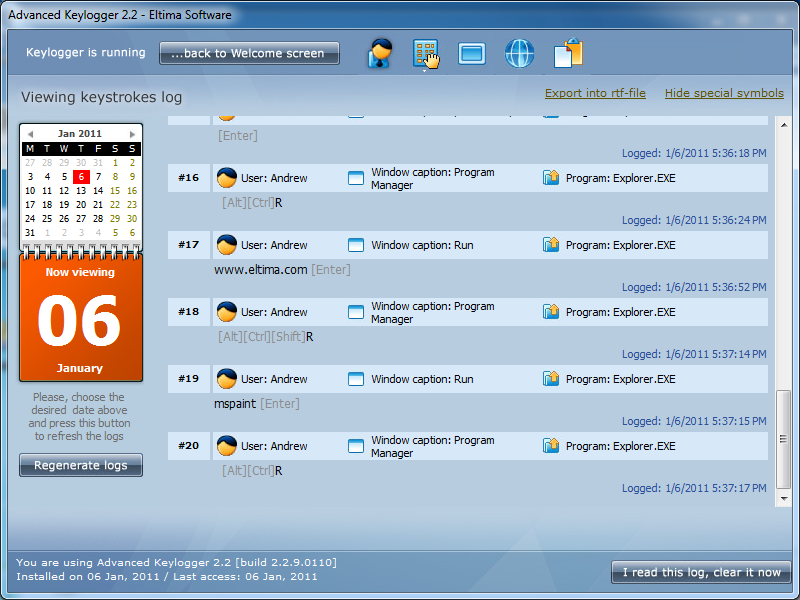Click scrollbar down arrow in log list

[x=784, y=498]
